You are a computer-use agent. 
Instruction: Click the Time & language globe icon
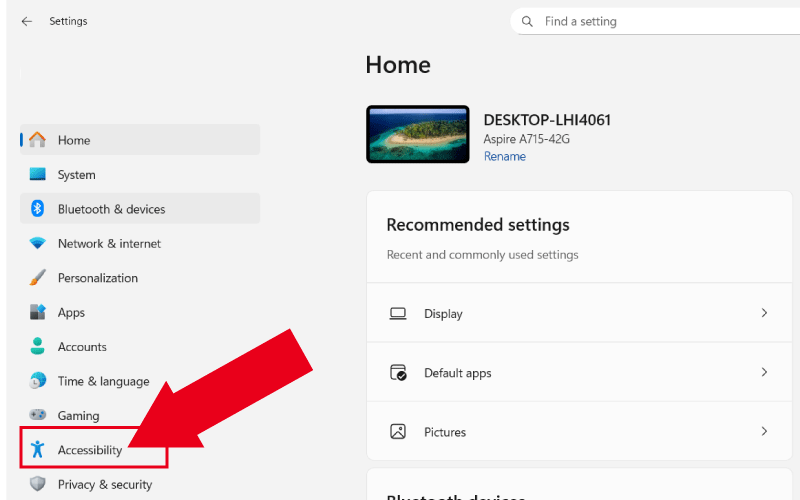pyautogui.click(x=38, y=381)
